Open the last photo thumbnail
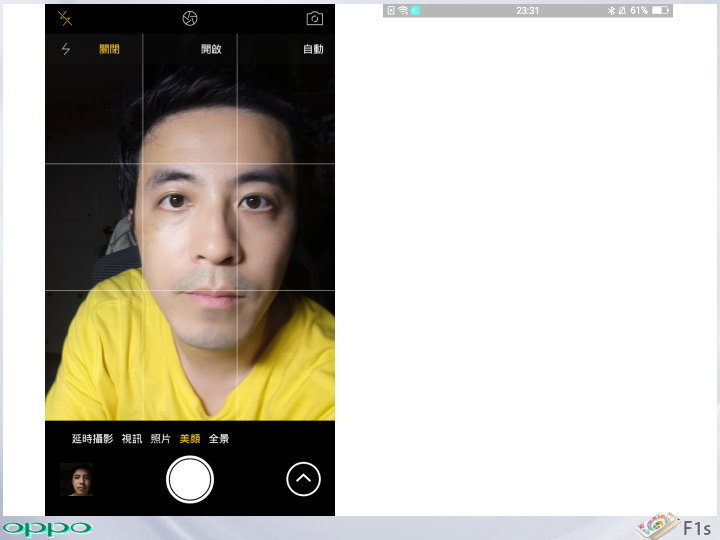 tap(77, 480)
